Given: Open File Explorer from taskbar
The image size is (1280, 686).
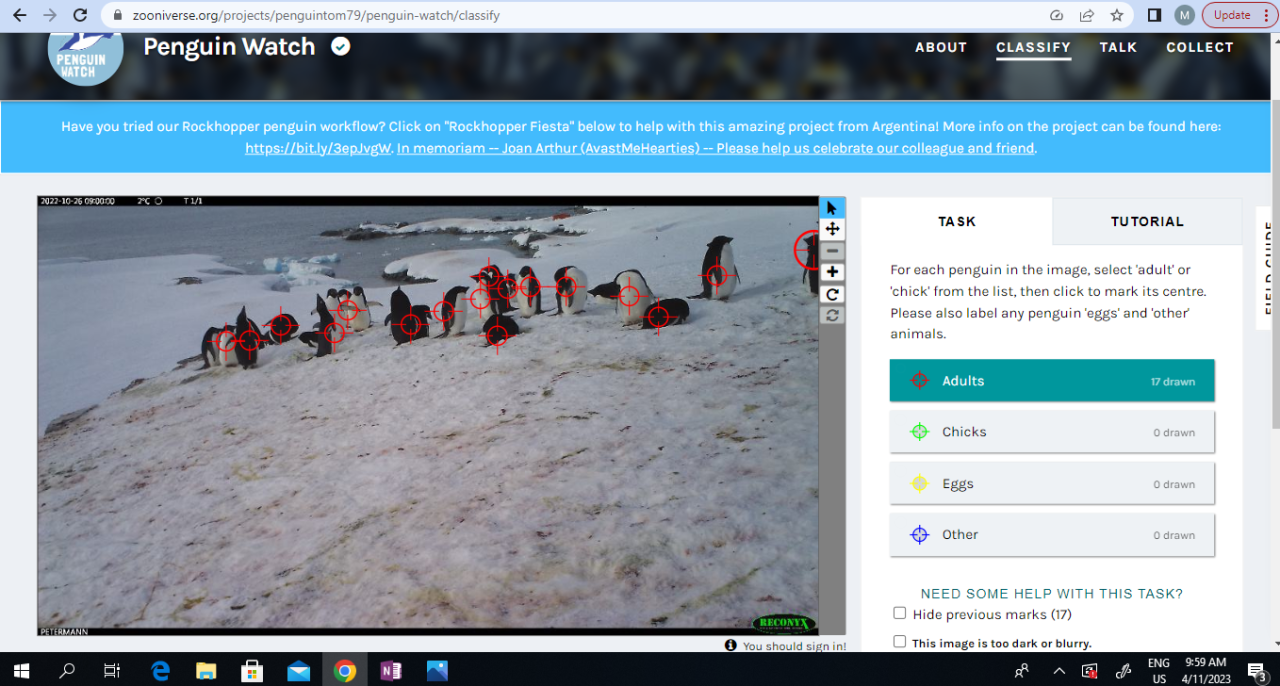Looking at the screenshot, I should click(x=206, y=670).
